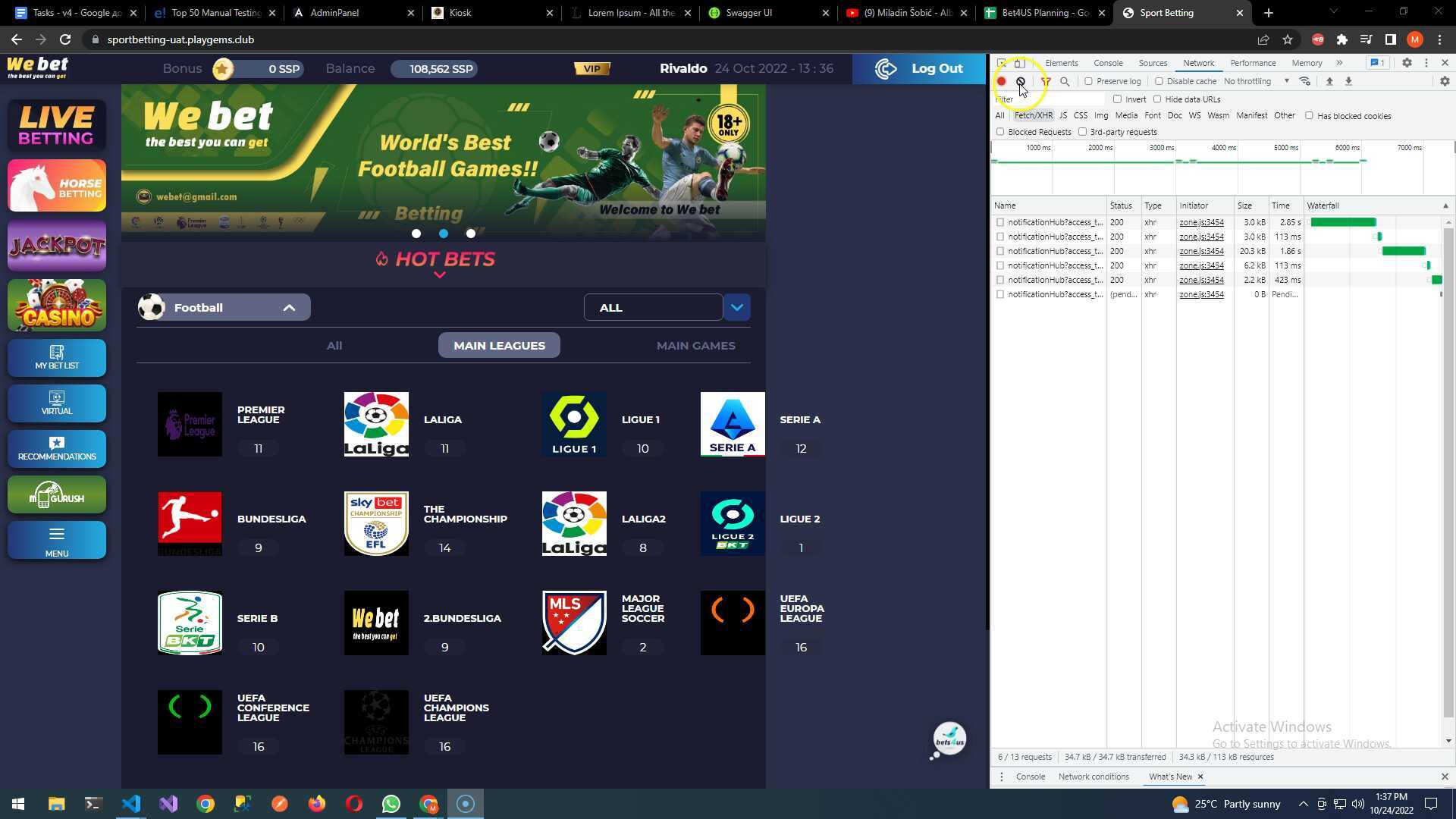
Task: Click the import HAR upload arrow
Action: click(x=1329, y=81)
